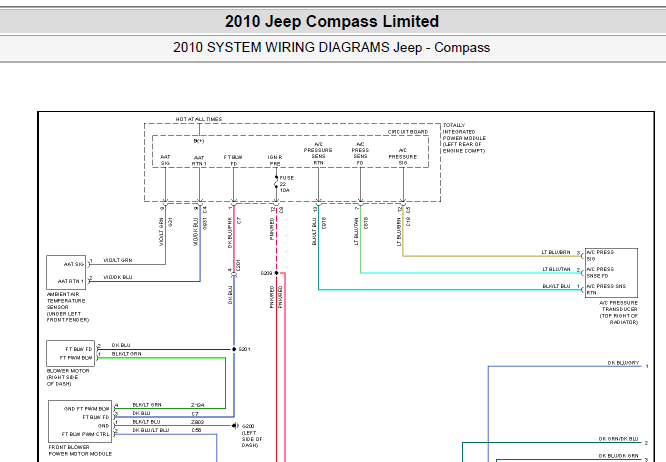The height and width of the screenshot is (462, 666).
Task: Click 'A/C PRESS SIG' in transducer box
Action: click(x=600, y=255)
